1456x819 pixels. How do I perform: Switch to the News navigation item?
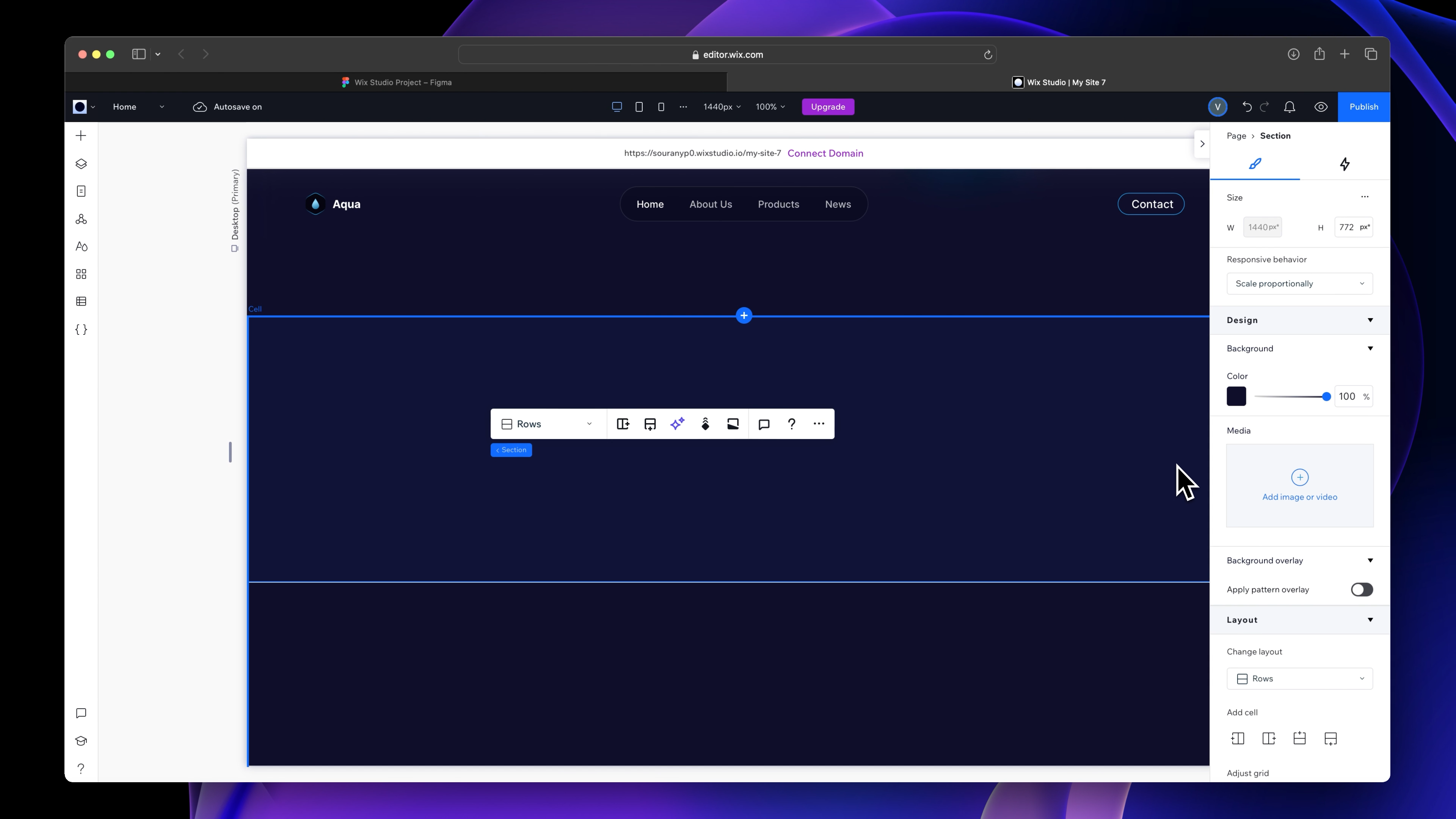pos(838,204)
